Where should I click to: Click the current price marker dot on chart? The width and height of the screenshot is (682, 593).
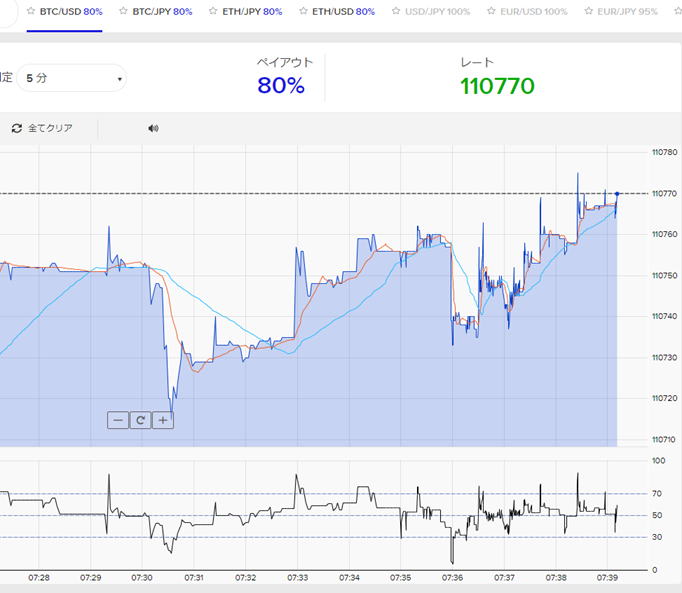[617, 193]
